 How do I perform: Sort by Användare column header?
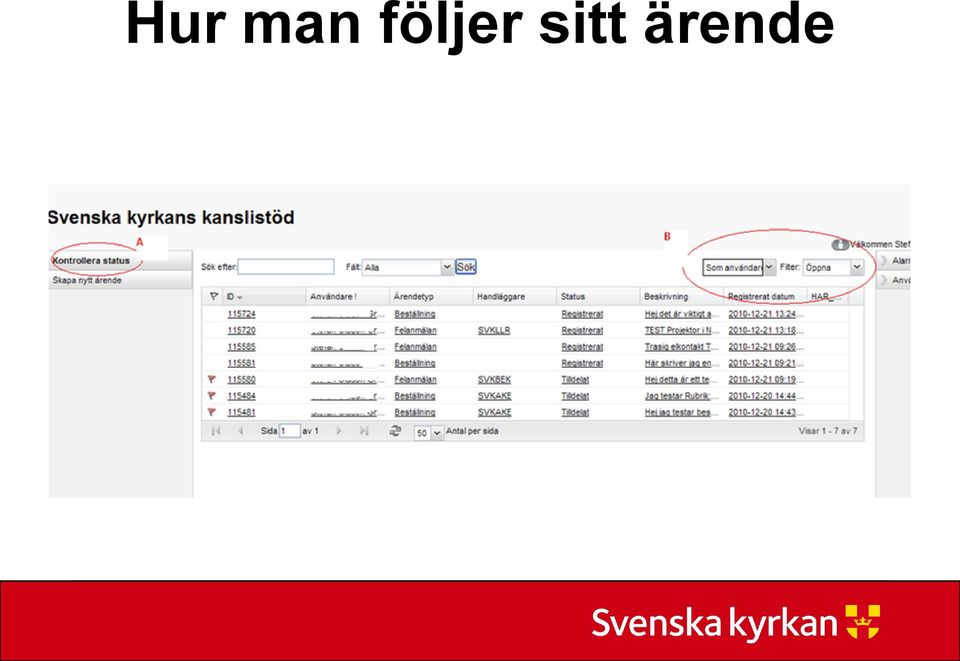tap(348, 296)
